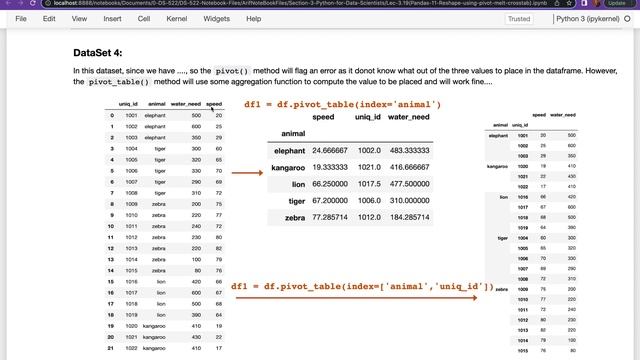Click the kernel idle circle indicator

point(627,19)
